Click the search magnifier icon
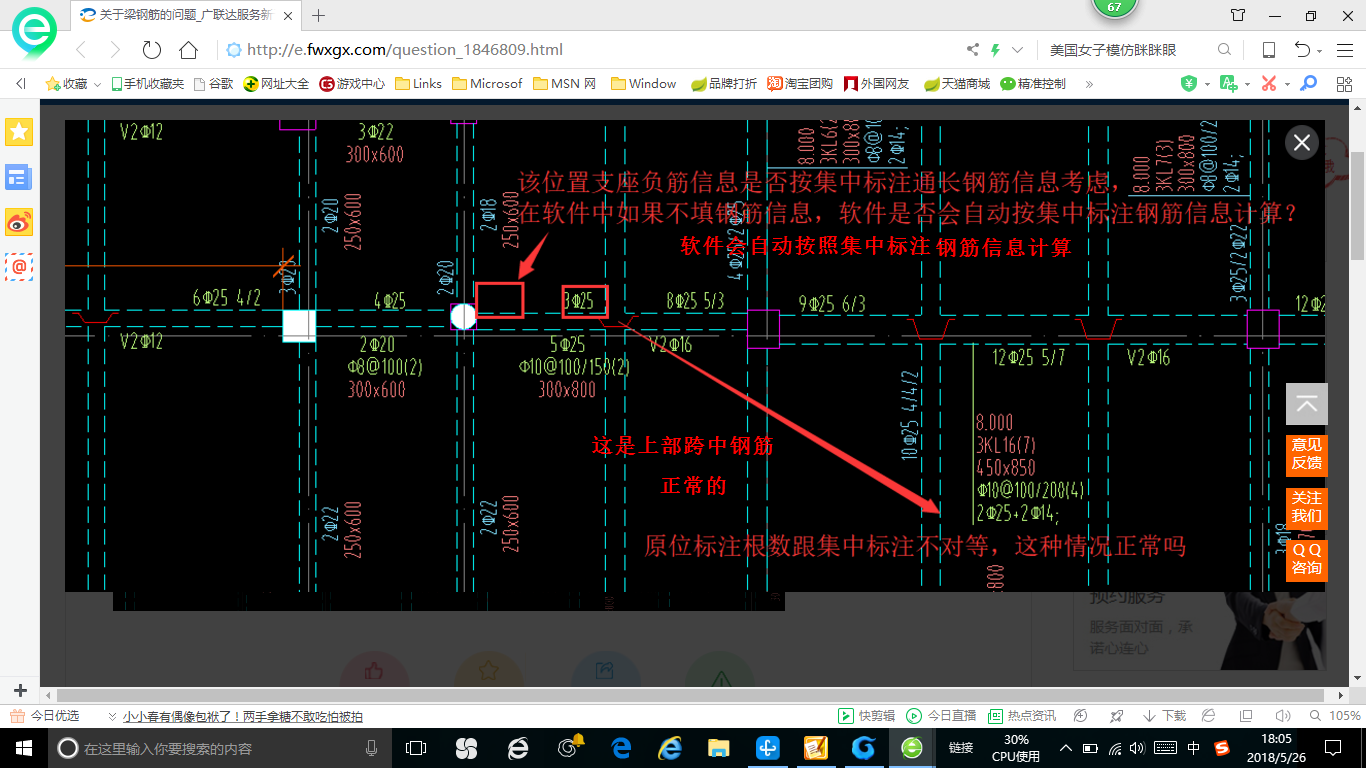 1224,50
